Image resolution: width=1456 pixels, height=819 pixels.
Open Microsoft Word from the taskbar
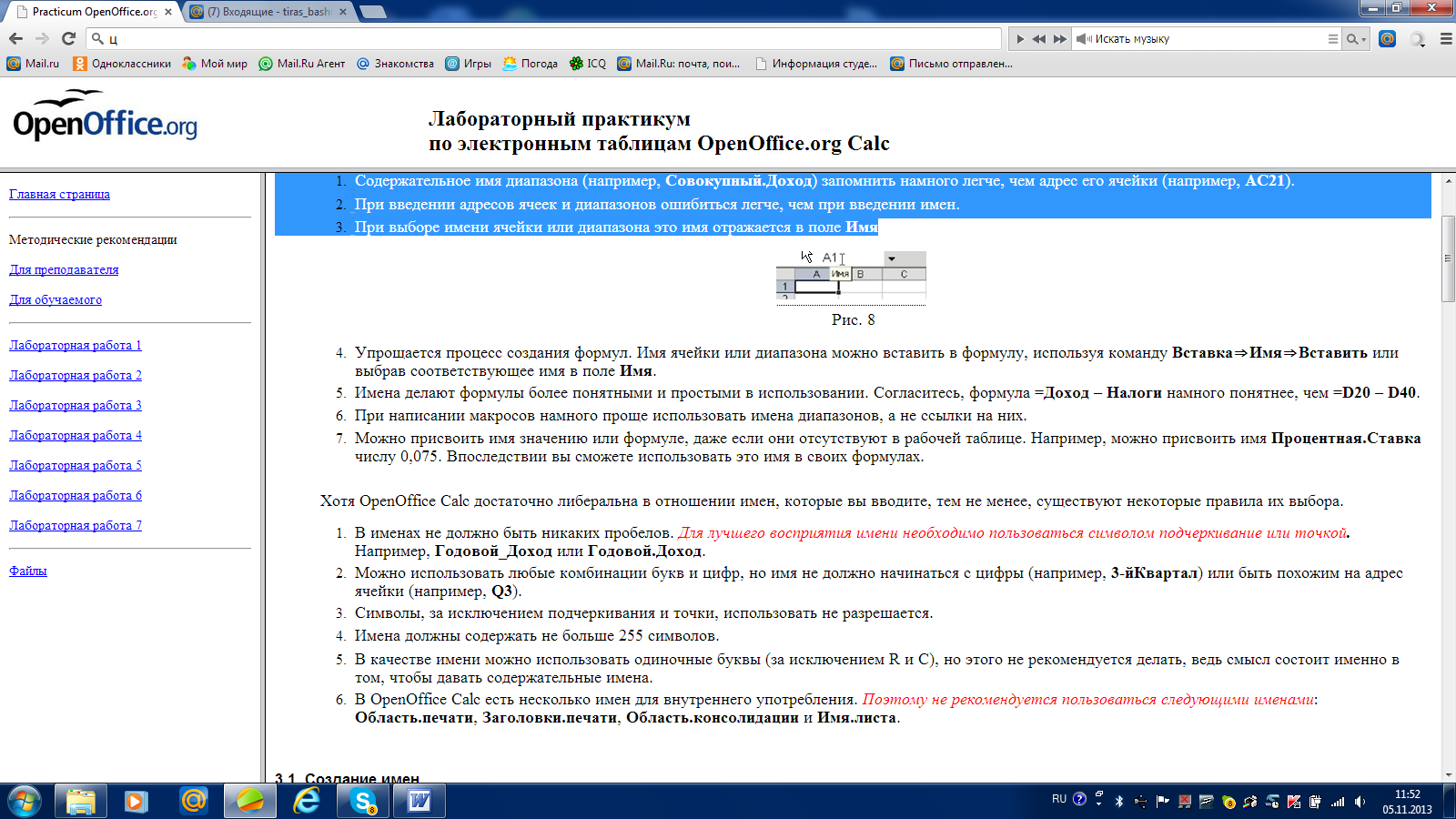tap(420, 801)
